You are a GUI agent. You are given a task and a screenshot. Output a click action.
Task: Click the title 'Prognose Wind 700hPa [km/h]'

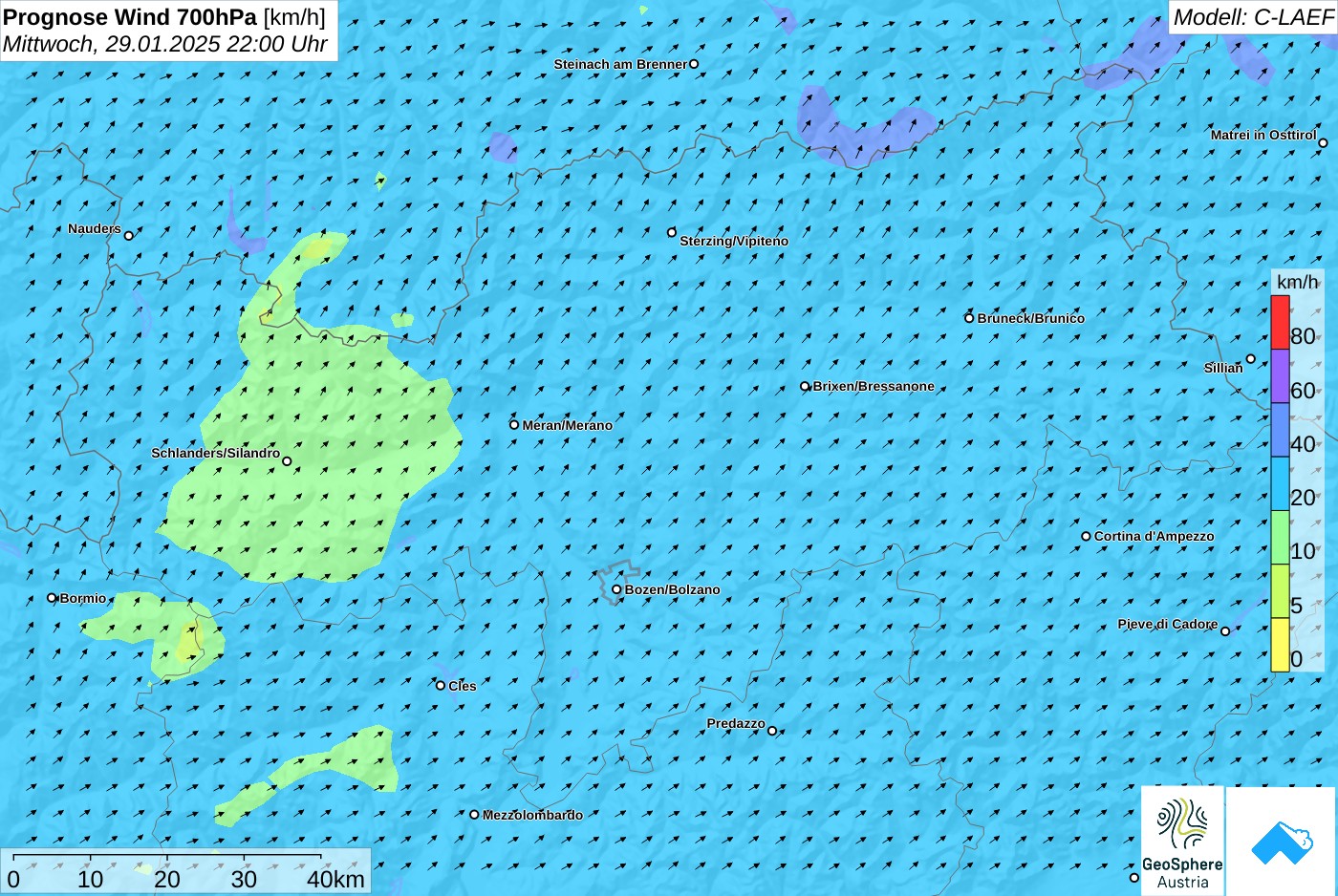[x=164, y=16]
